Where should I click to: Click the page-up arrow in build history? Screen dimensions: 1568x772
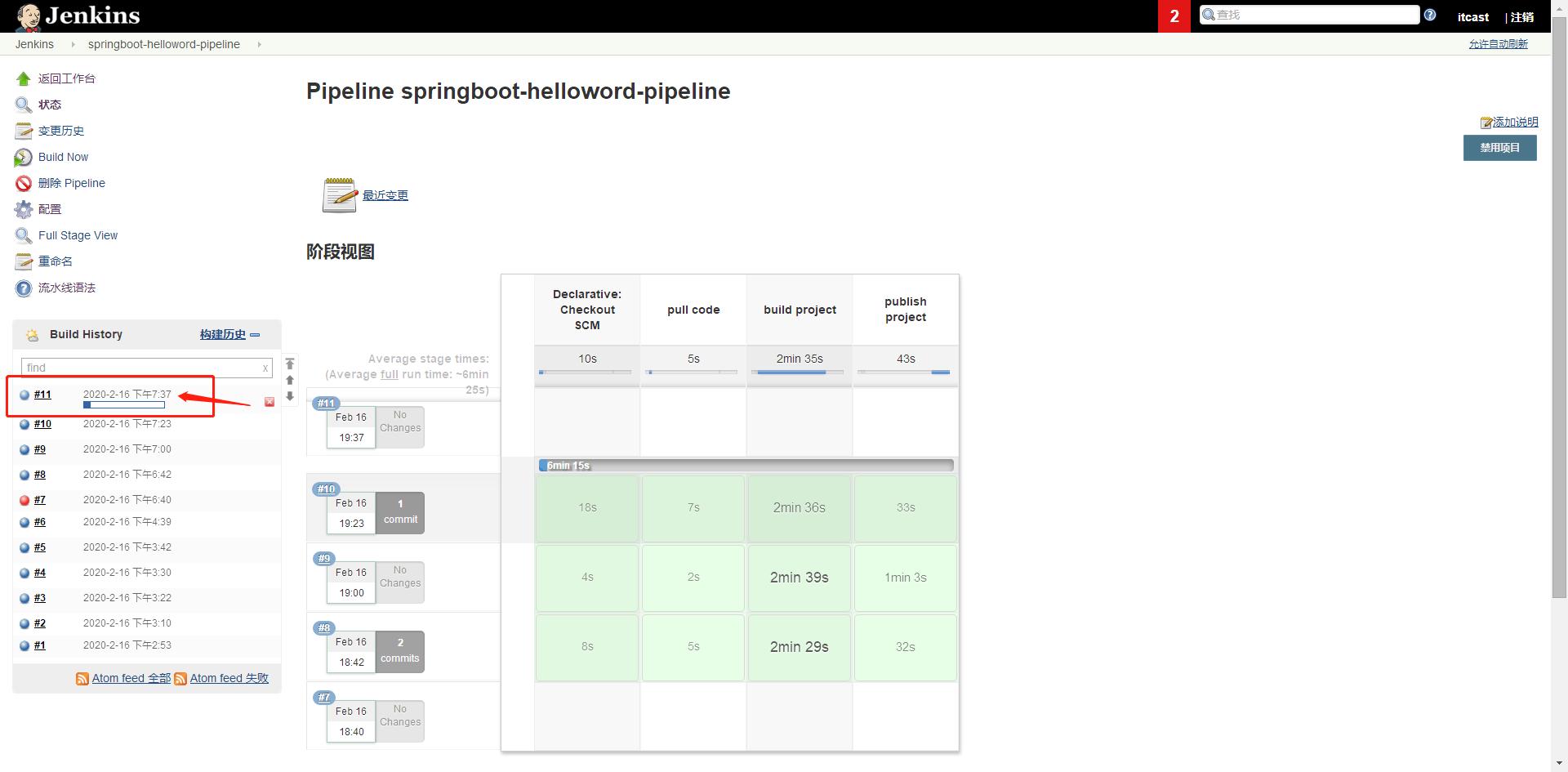(x=290, y=381)
